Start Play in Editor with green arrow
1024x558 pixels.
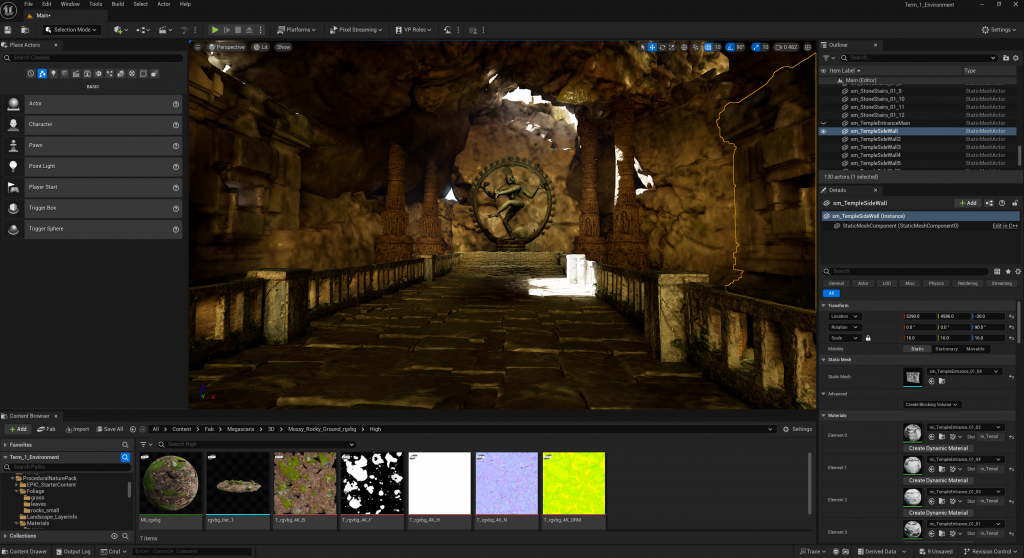(x=214, y=29)
